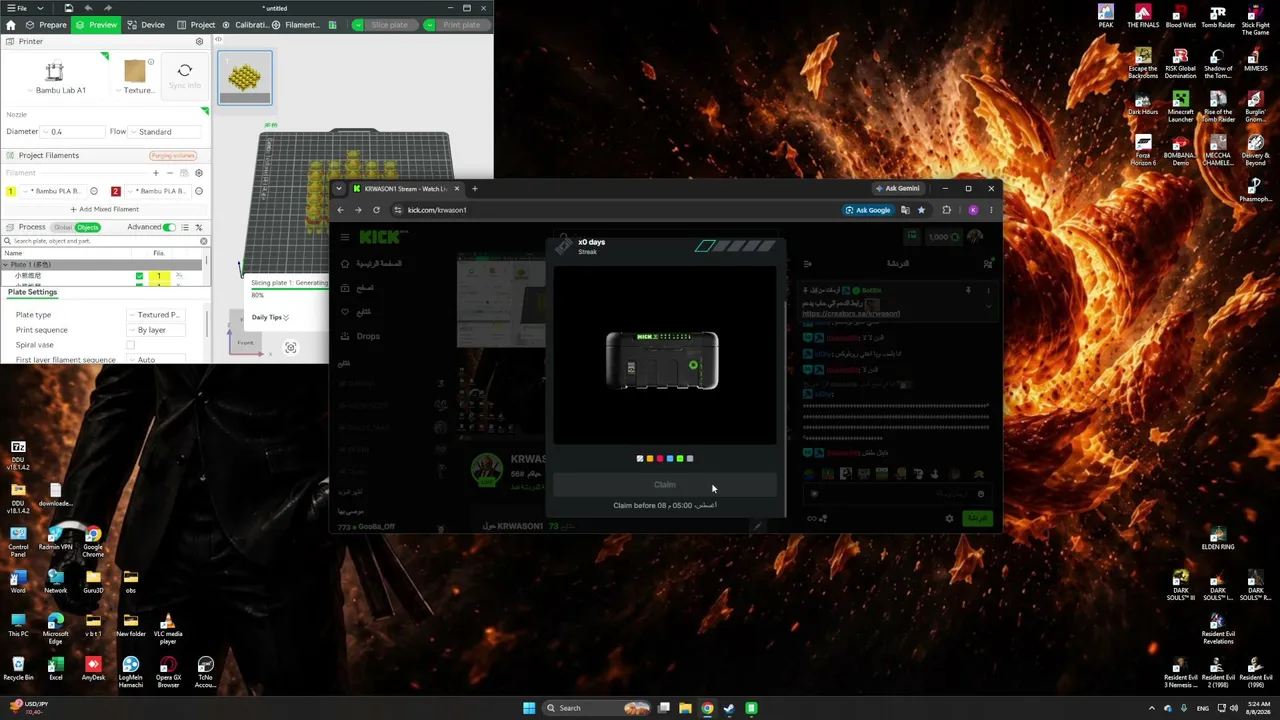Open the Flow Standard dropdown
1280x720 pixels.
pyautogui.click(x=166, y=132)
